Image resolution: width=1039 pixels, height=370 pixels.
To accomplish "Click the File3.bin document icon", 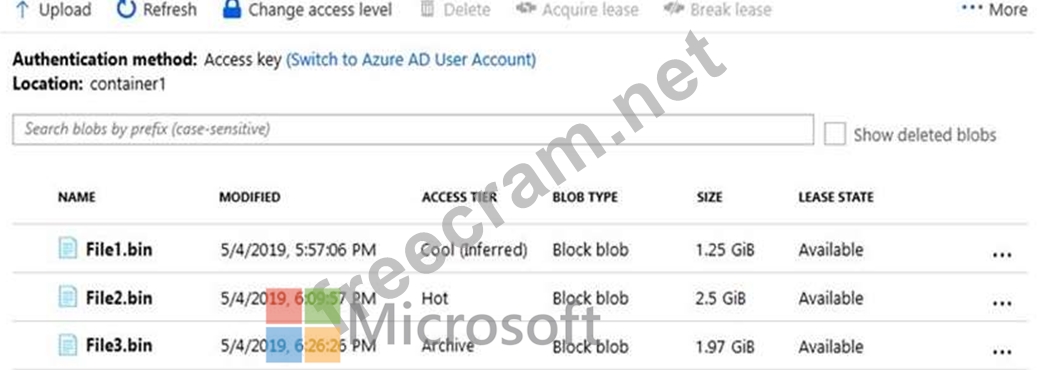I will pyautogui.click(x=68, y=345).
